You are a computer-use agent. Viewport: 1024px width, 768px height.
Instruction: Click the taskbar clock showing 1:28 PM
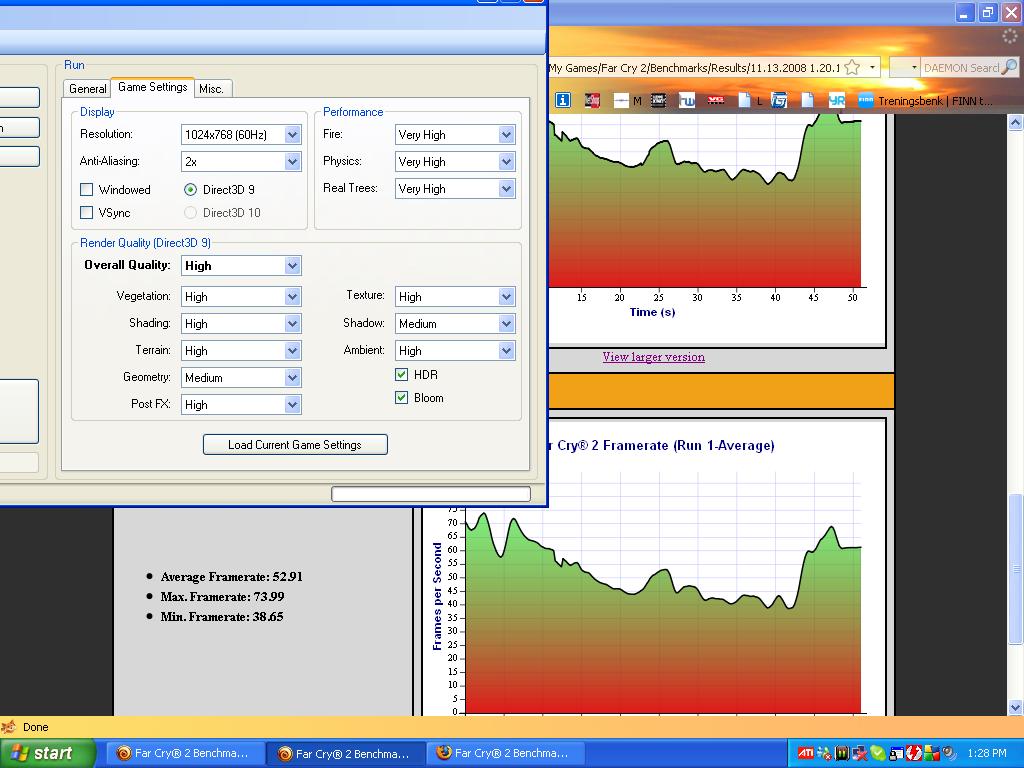pyautogui.click(x=987, y=753)
